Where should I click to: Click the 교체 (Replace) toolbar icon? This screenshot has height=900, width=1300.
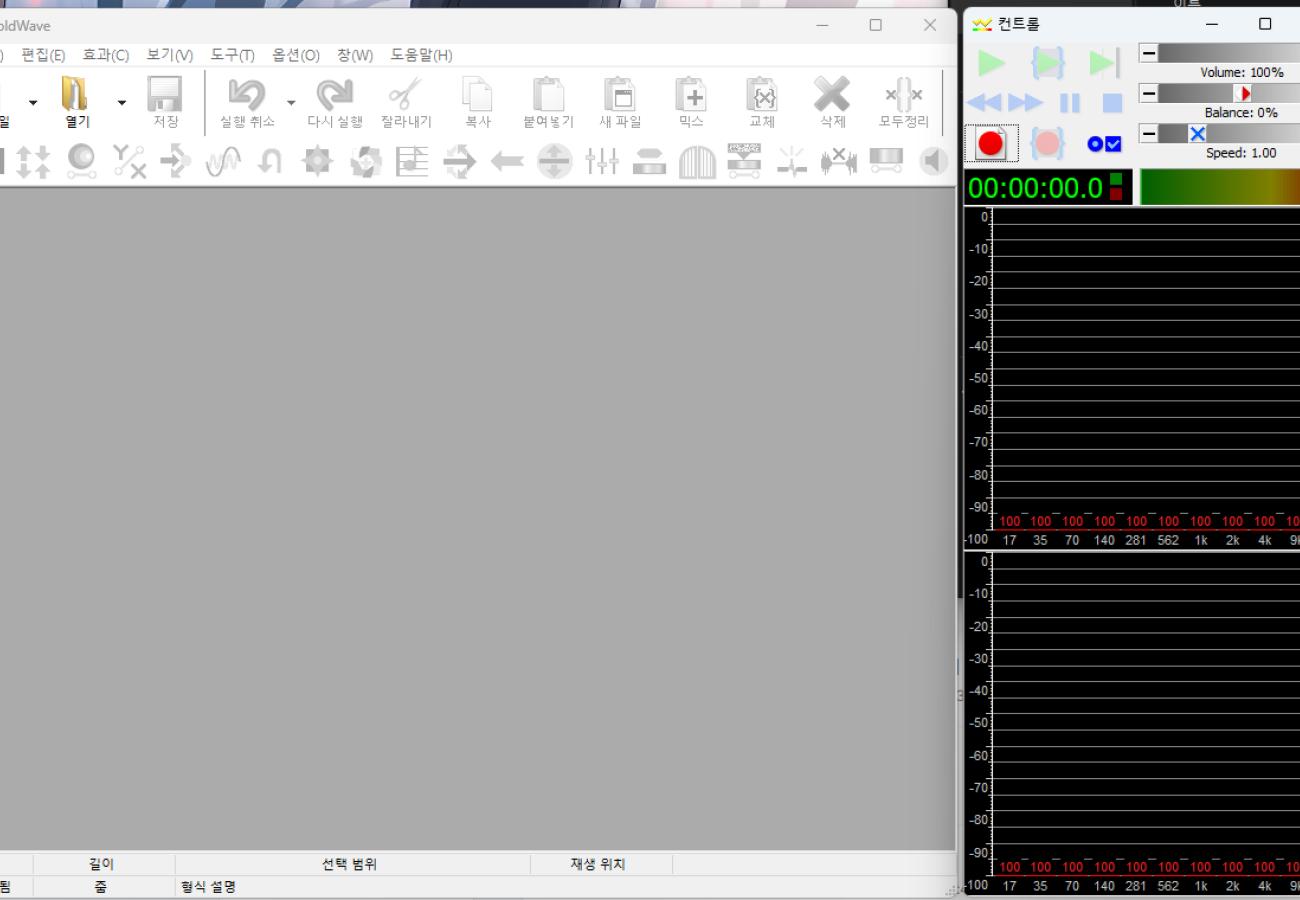pos(762,95)
